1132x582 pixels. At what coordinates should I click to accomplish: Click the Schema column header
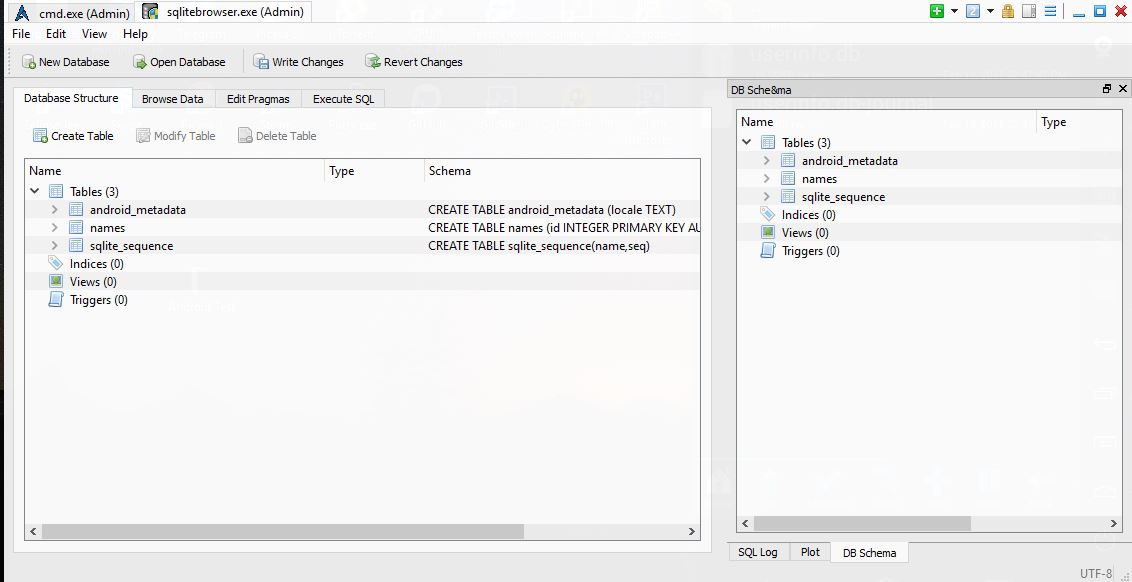pyautogui.click(x=450, y=171)
